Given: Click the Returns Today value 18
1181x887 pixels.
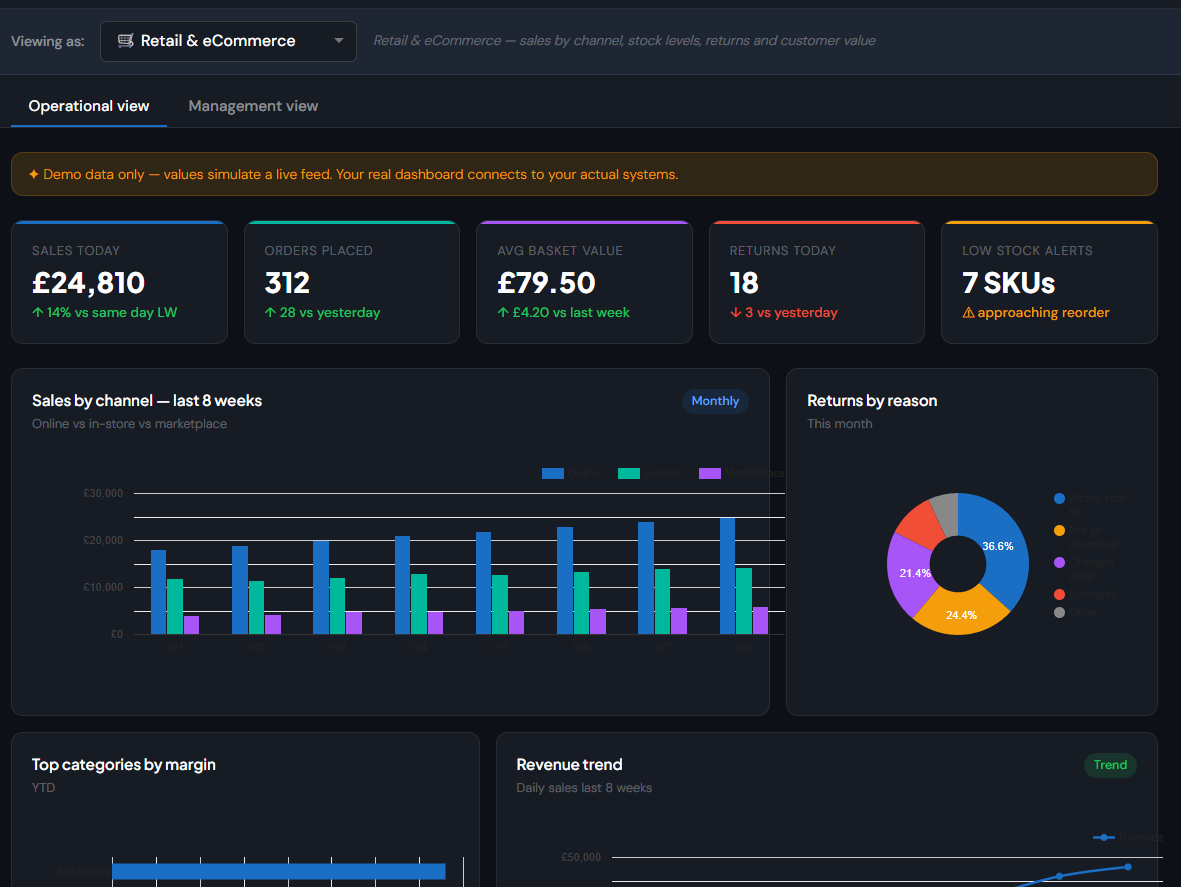Looking at the screenshot, I should point(744,283).
